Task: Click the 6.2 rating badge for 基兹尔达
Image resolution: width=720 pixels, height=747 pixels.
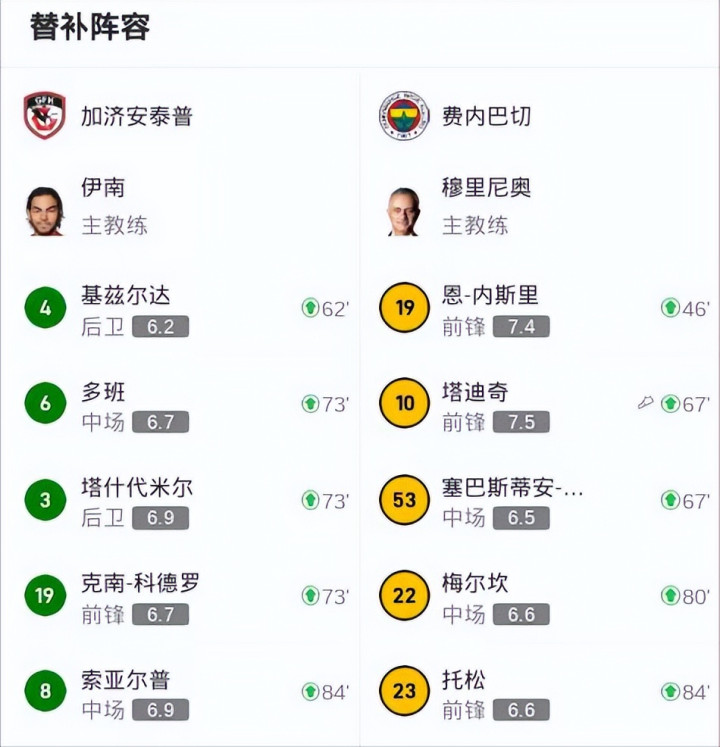Action: tap(161, 327)
